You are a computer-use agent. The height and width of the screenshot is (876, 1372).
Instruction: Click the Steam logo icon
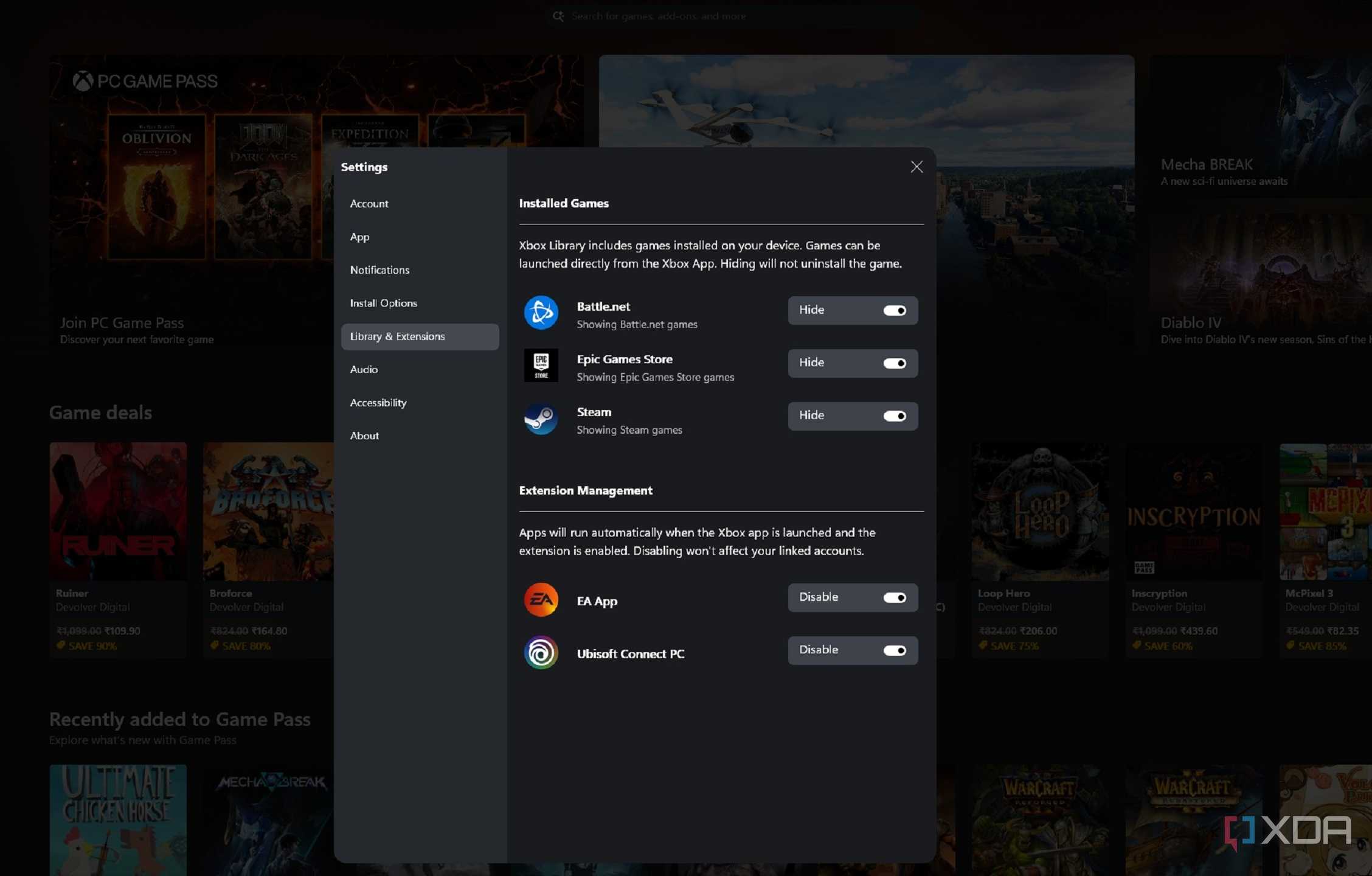pyautogui.click(x=541, y=419)
